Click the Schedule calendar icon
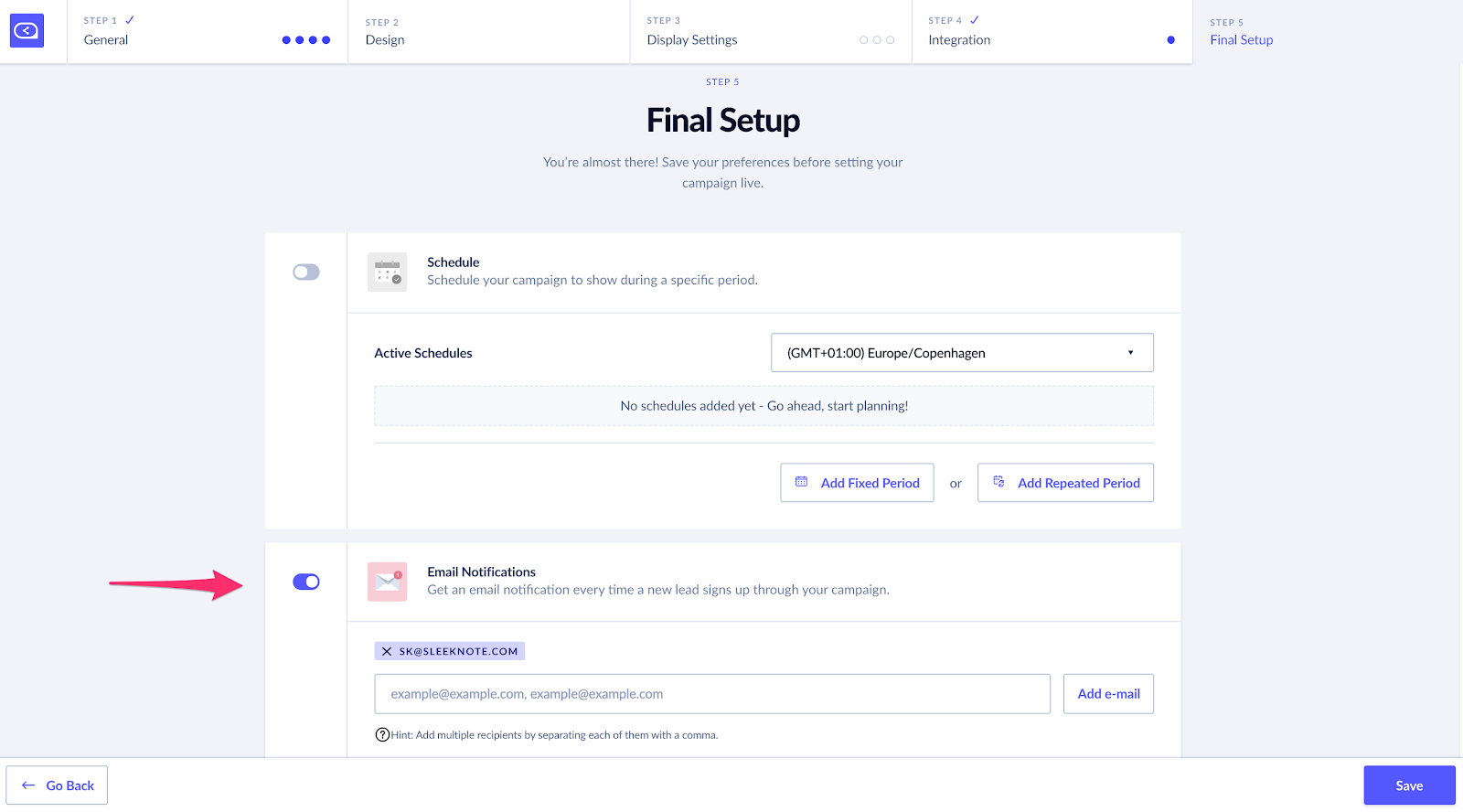 tap(387, 272)
